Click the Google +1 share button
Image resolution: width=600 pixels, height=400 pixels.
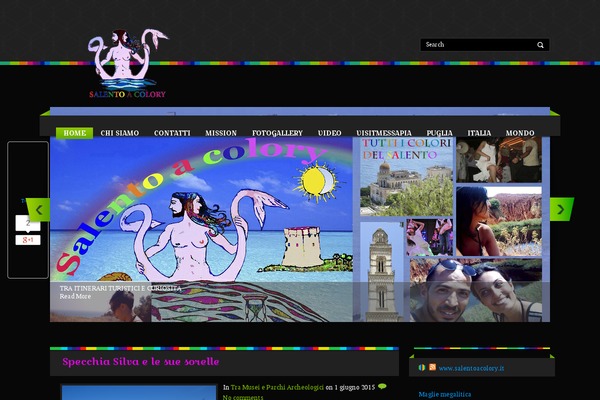coord(28,240)
